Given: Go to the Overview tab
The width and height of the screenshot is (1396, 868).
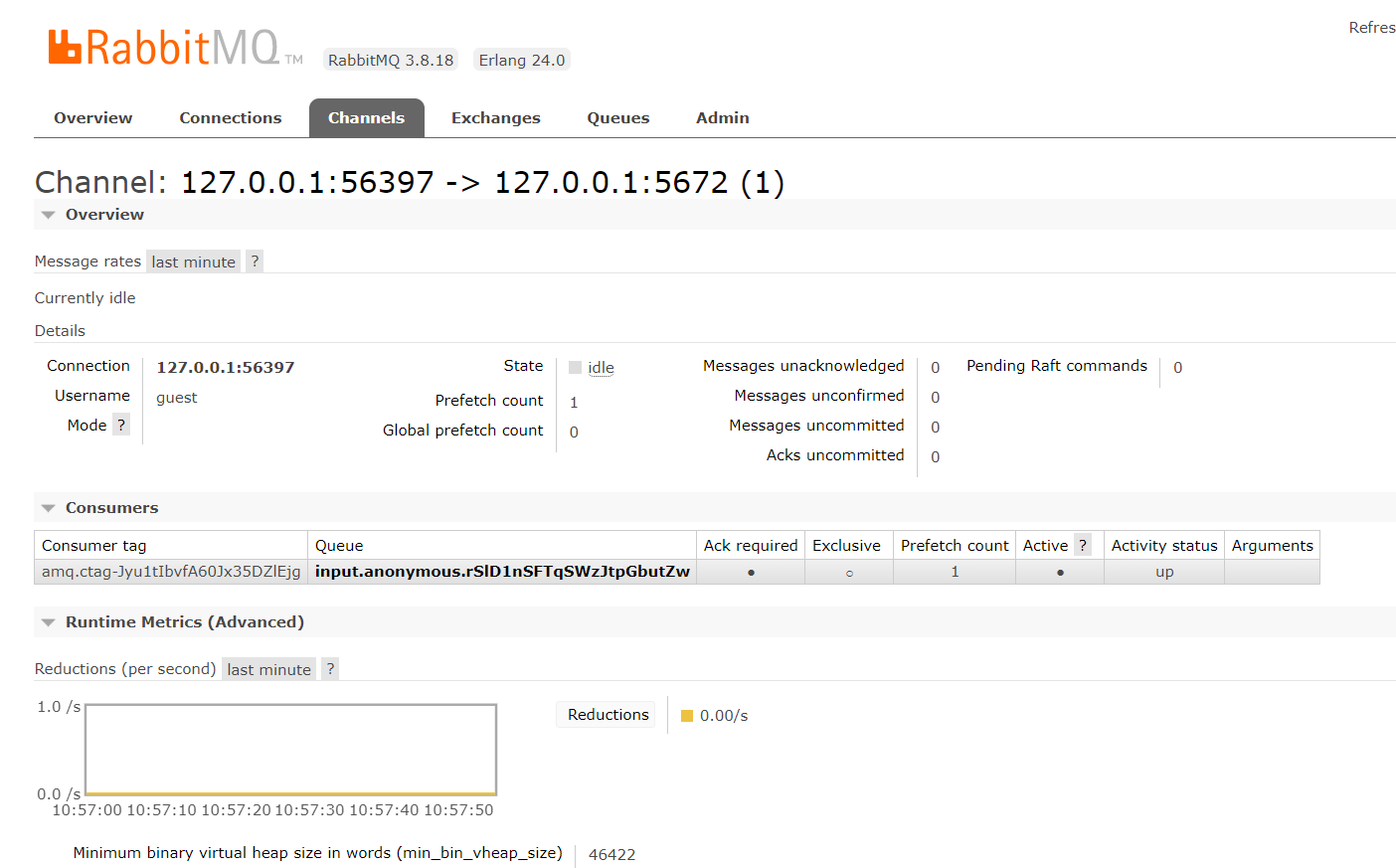Looking at the screenshot, I should pos(92,118).
